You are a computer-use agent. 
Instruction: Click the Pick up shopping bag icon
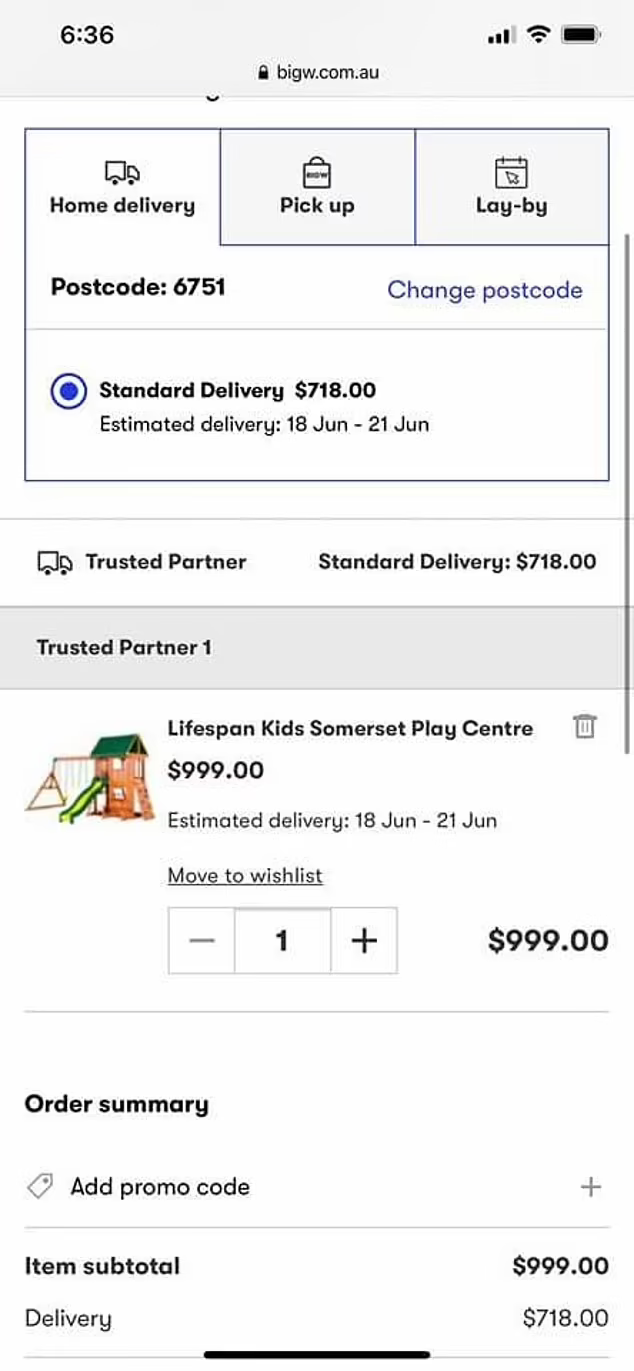(317, 172)
